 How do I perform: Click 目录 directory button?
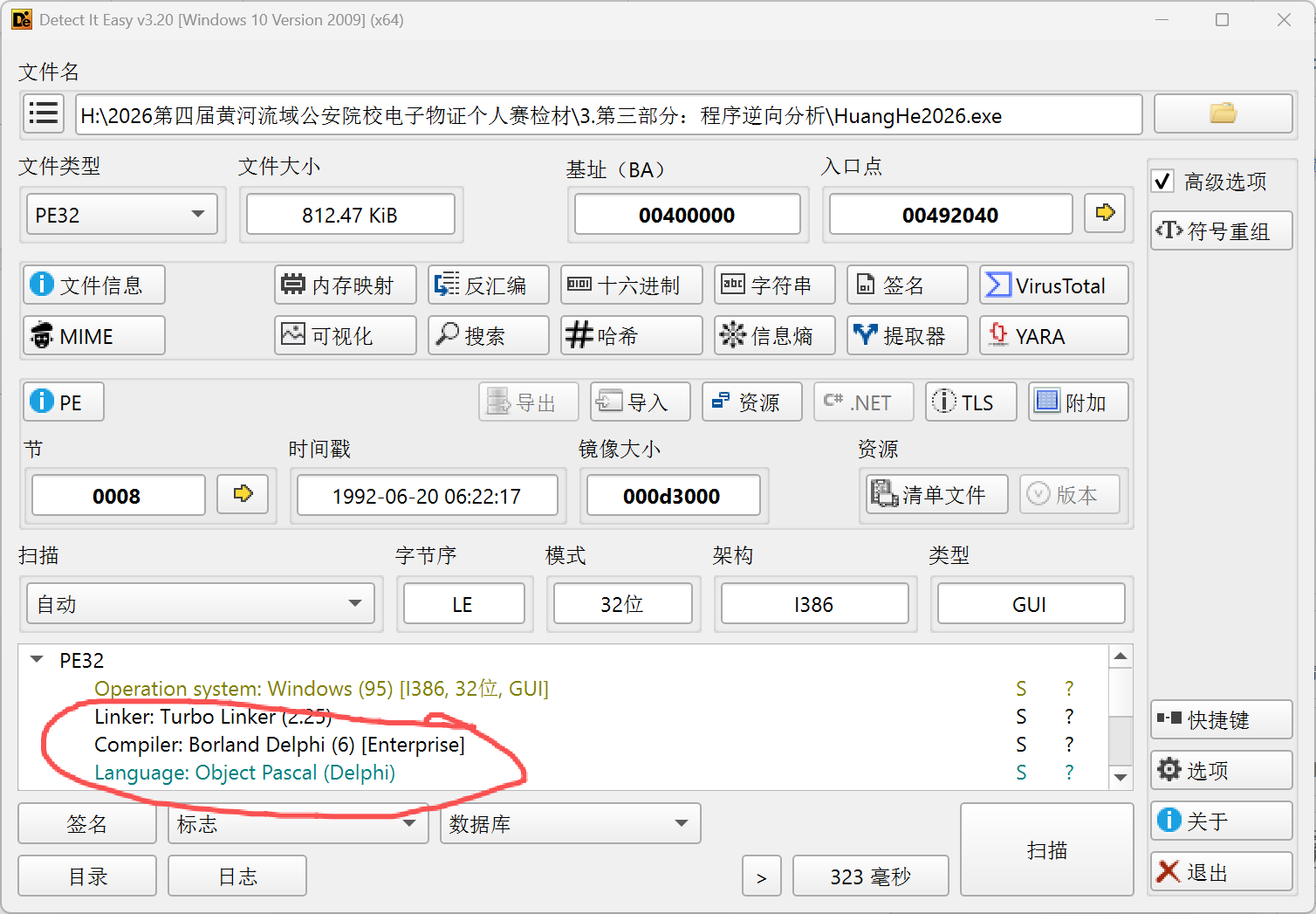pos(87,876)
